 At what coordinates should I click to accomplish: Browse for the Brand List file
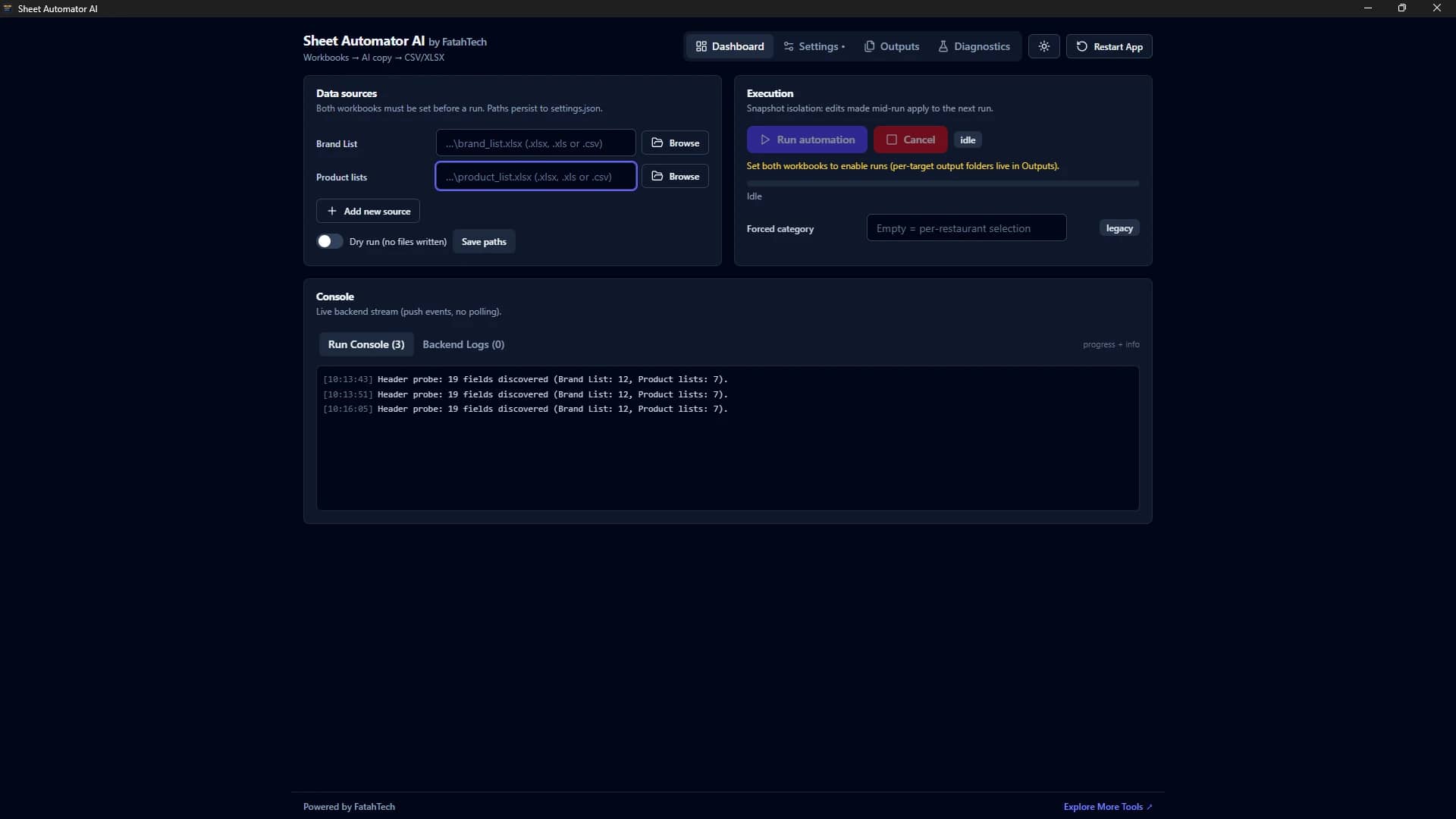coord(675,143)
